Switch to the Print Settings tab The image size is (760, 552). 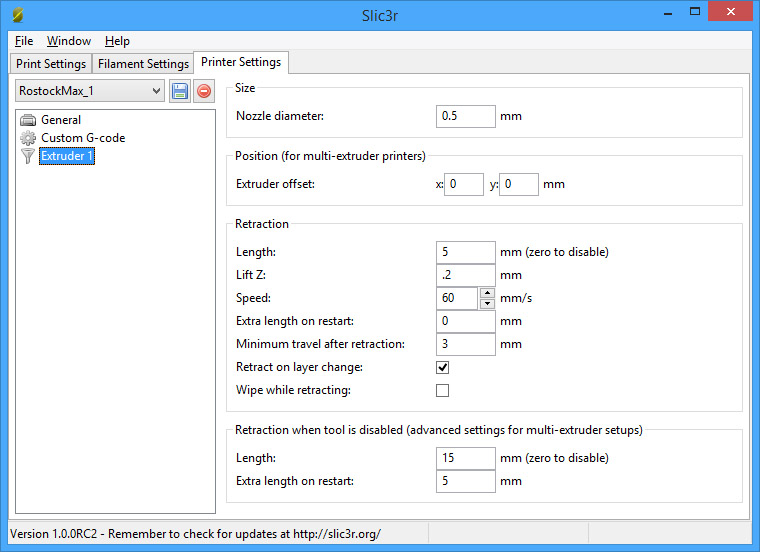(51, 64)
